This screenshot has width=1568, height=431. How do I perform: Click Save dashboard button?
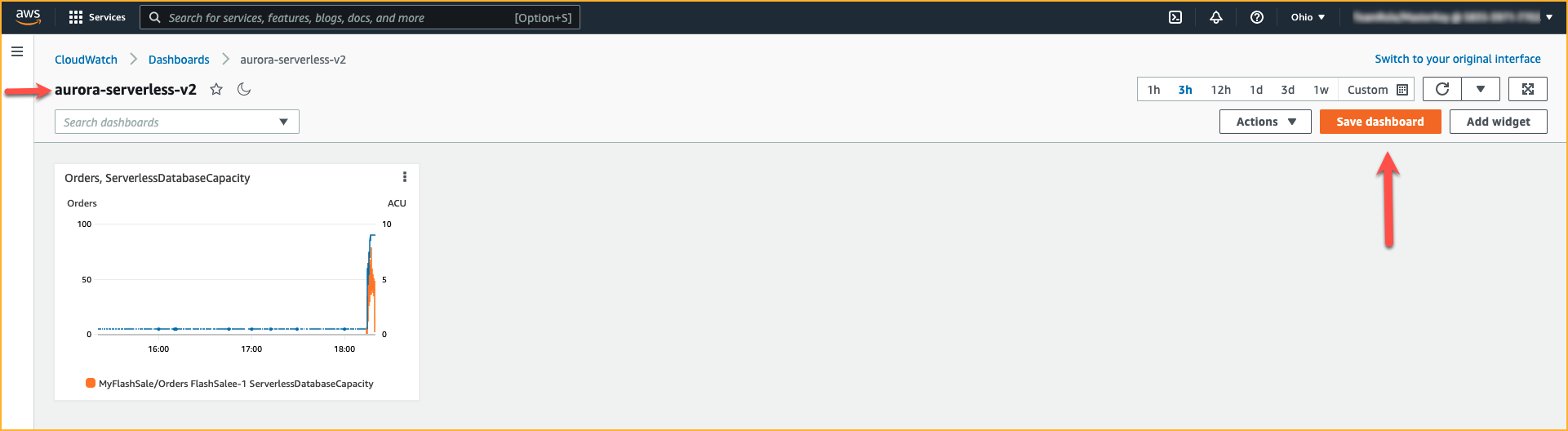click(1380, 122)
